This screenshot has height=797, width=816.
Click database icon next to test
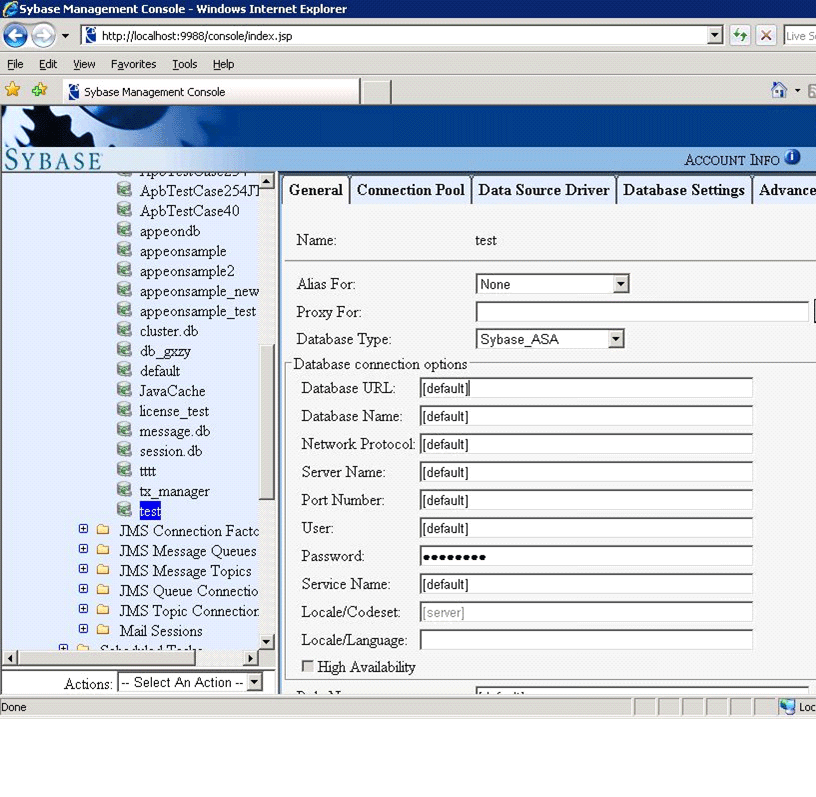click(x=124, y=510)
